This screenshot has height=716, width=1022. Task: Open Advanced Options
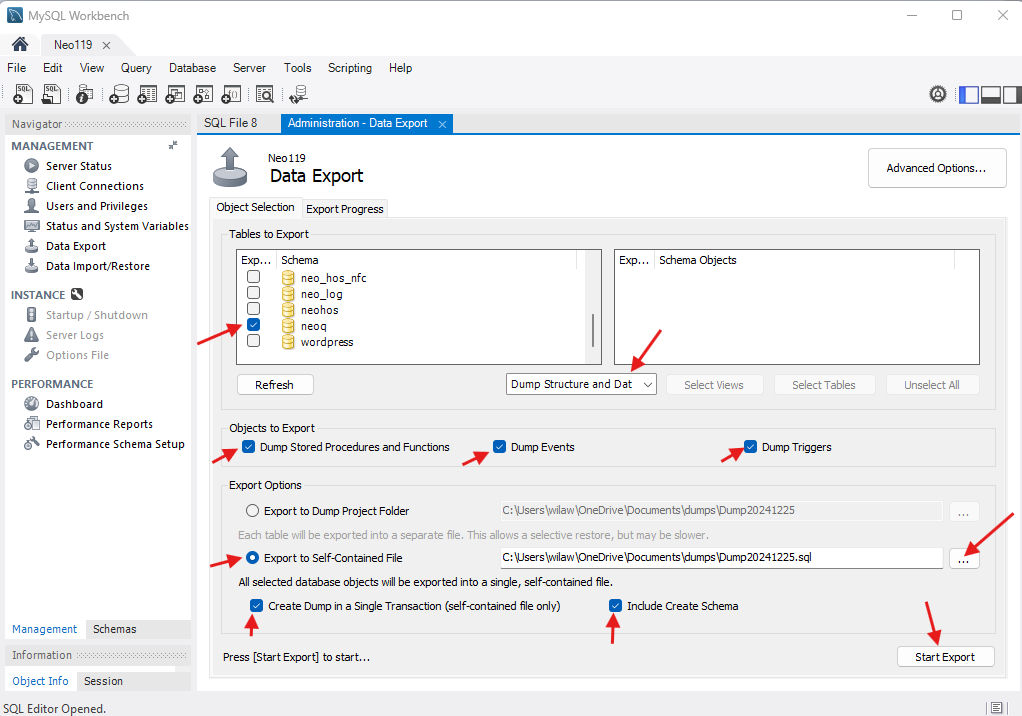point(937,168)
